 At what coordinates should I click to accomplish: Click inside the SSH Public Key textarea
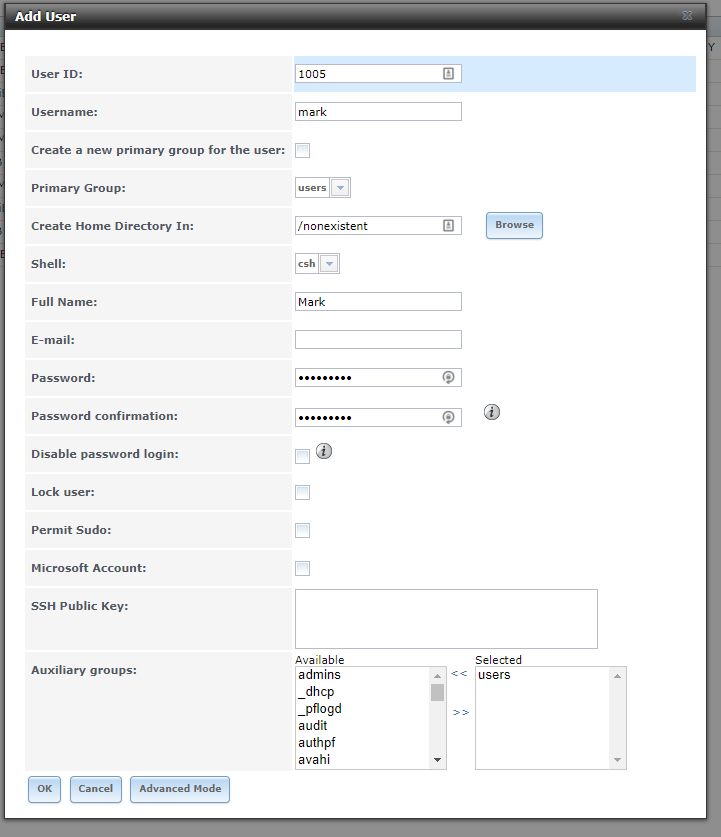446,619
